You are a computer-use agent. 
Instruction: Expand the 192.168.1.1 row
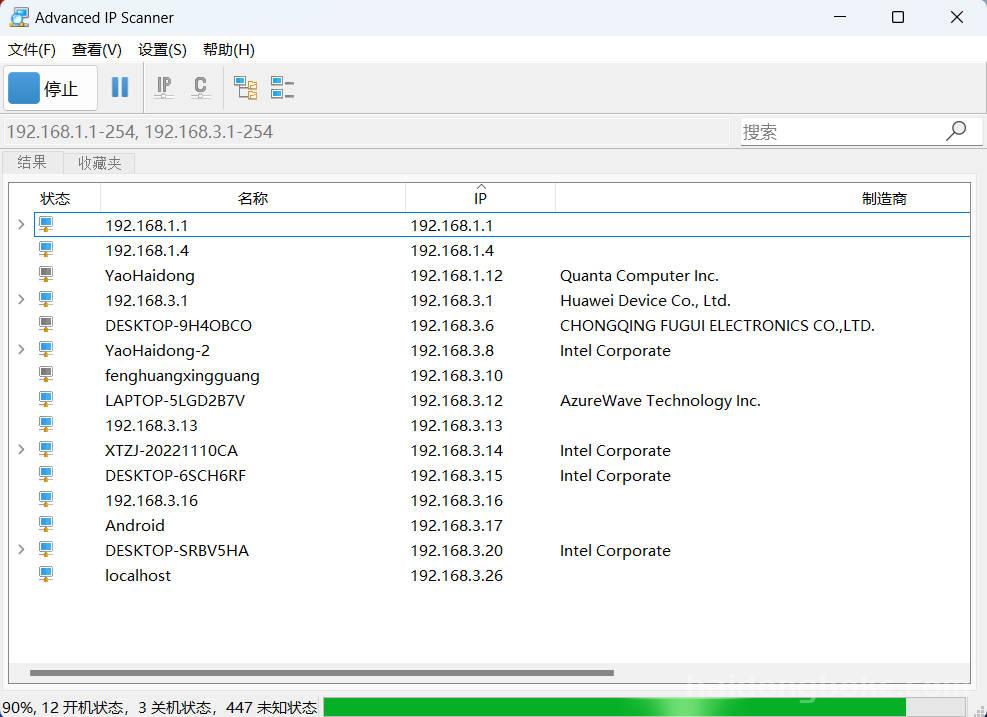click(21, 225)
